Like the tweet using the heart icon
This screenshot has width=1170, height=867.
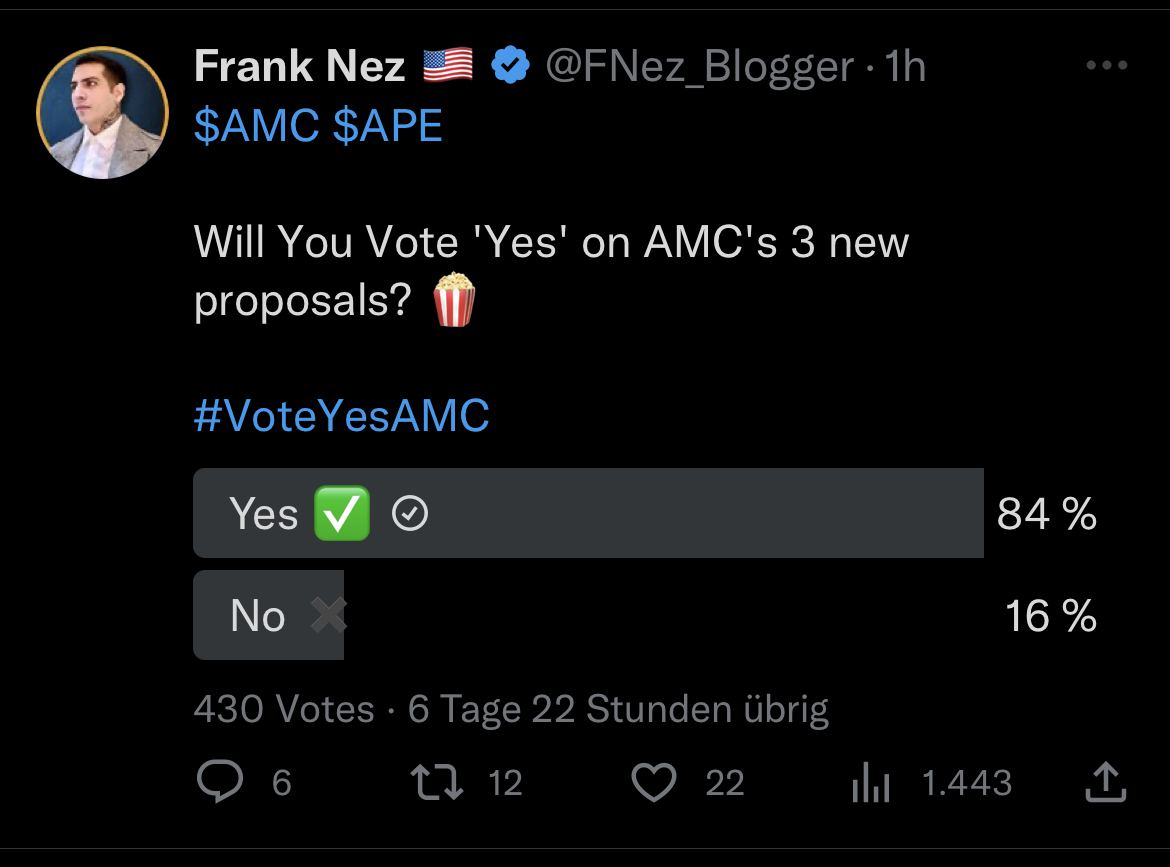(x=655, y=784)
